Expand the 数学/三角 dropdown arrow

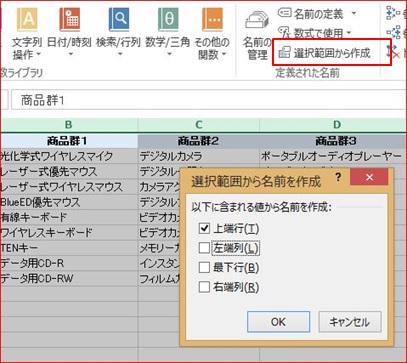pos(168,54)
